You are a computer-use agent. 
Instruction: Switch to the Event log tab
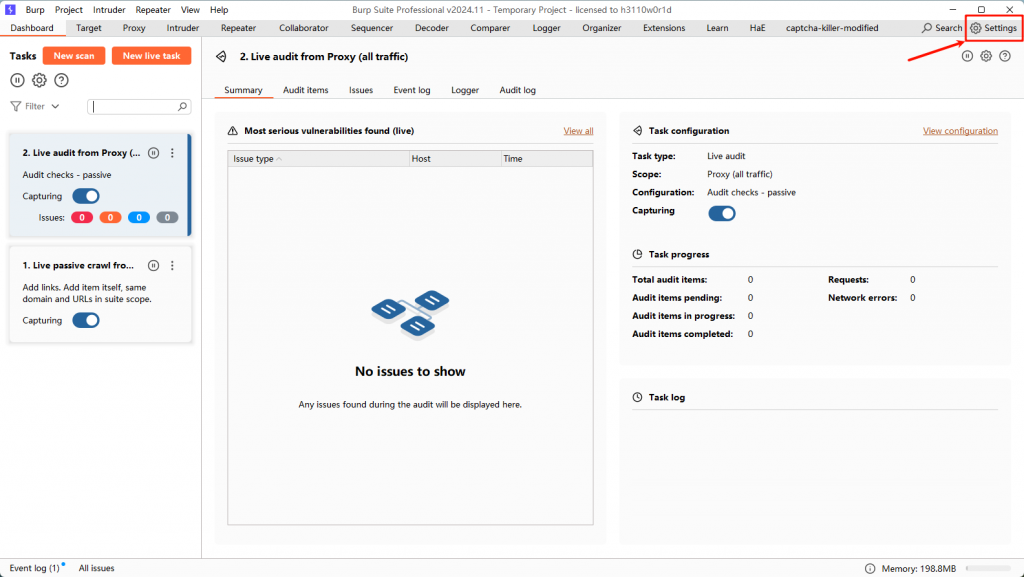411,90
